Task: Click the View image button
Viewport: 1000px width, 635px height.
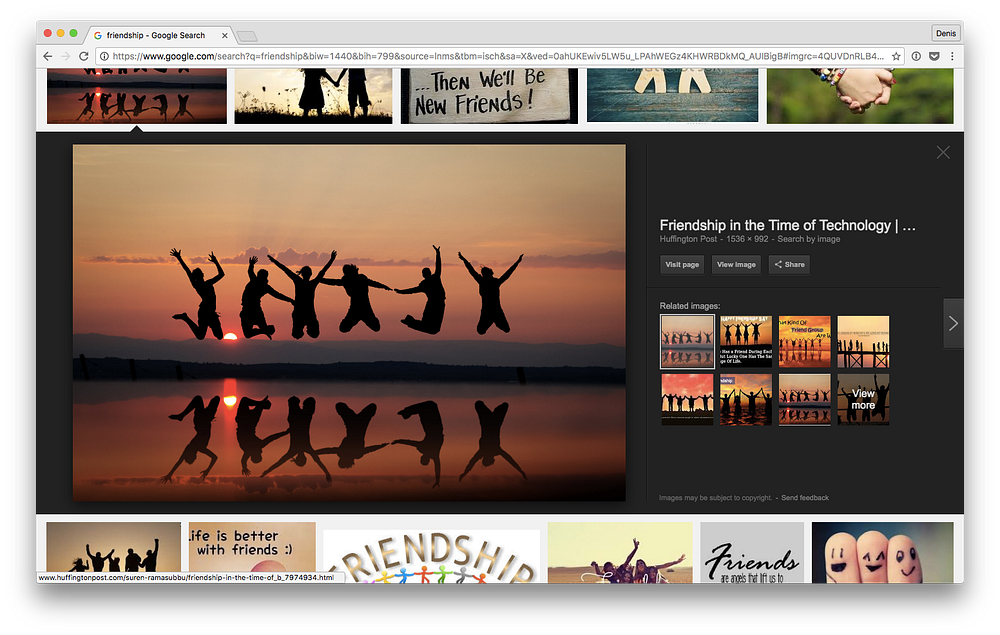Action: point(736,265)
